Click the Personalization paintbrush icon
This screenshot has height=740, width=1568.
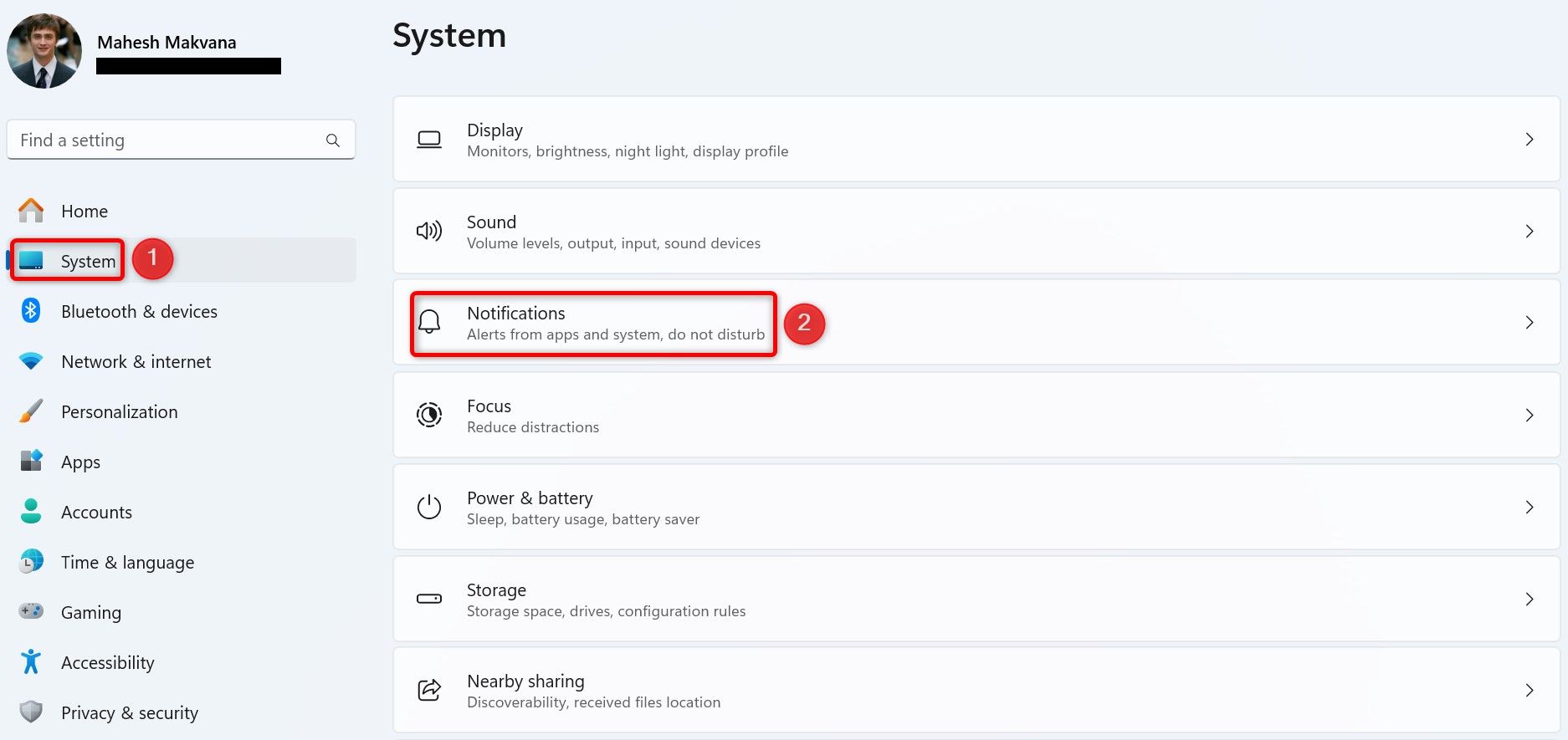[x=31, y=411]
